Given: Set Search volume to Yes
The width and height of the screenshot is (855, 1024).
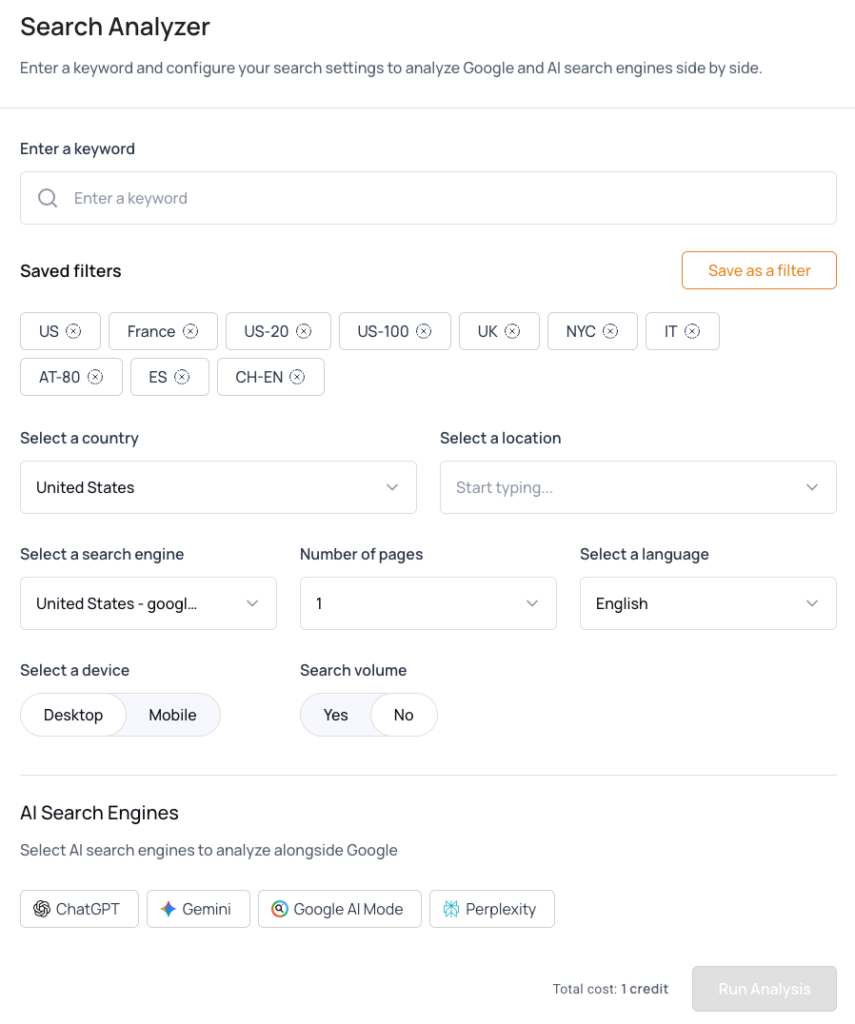Looking at the screenshot, I should 336,715.
